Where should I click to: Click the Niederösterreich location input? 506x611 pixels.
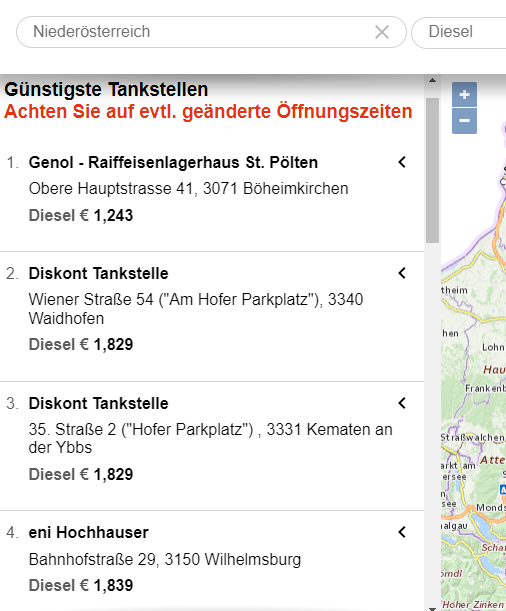[211, 32]
